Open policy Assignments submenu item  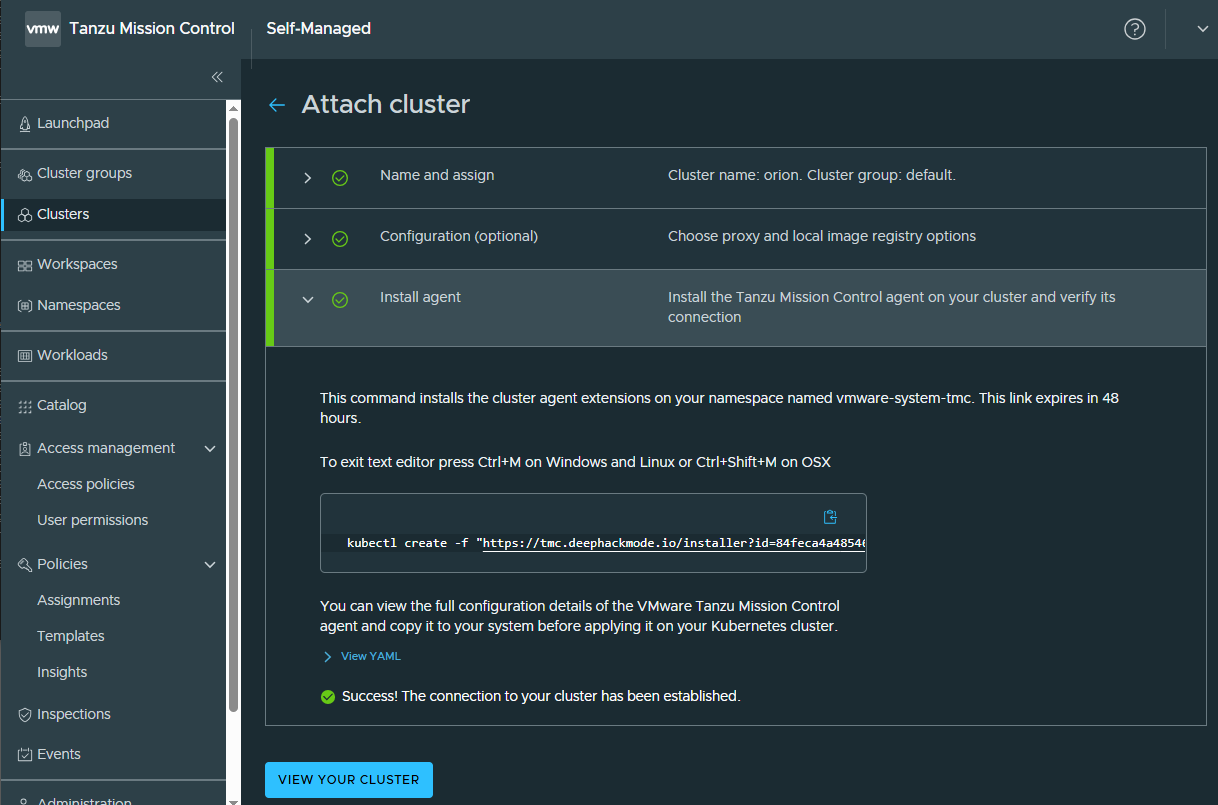point(78,601)
